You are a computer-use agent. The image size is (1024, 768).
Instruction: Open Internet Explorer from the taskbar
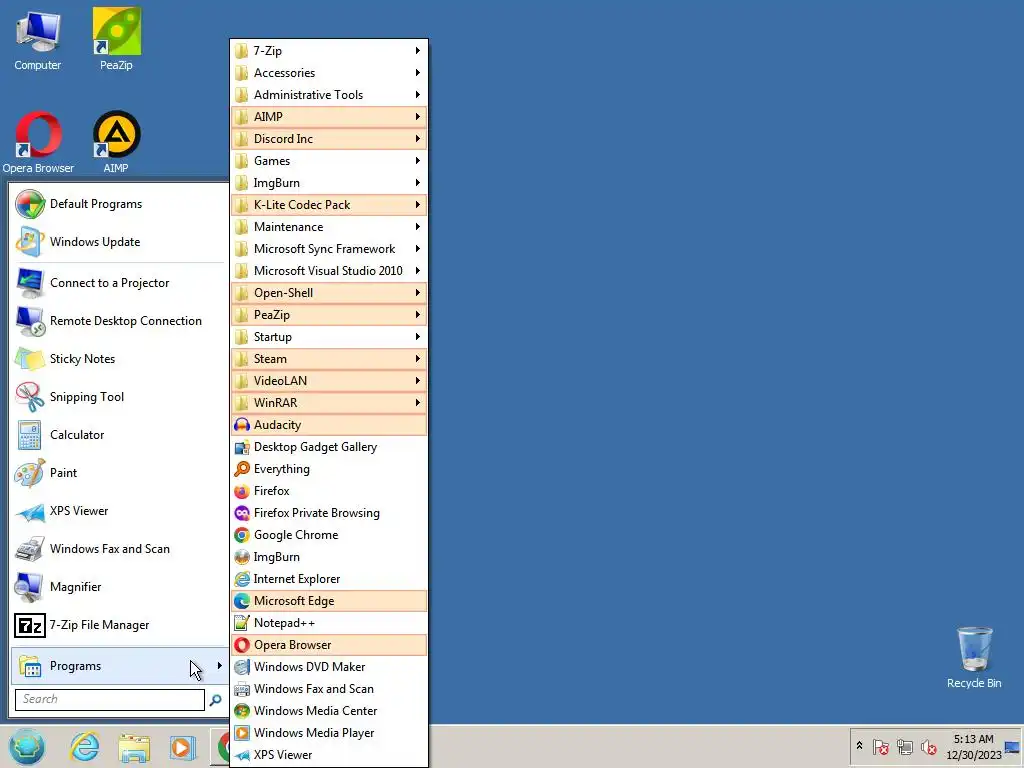click(85, 747)
